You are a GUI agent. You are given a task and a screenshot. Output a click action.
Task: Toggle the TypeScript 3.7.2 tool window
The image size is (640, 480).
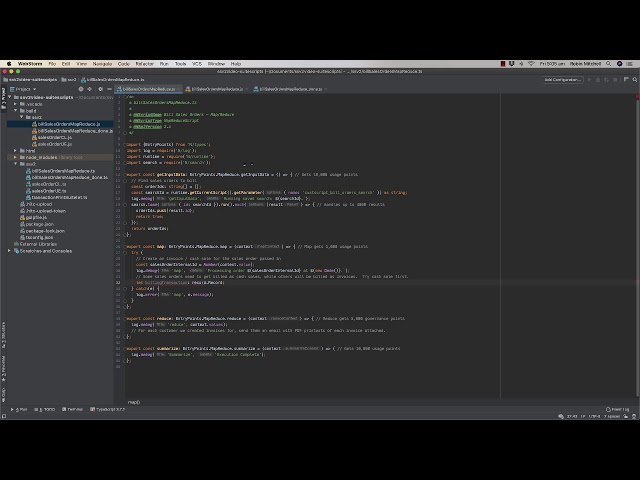click(107, 409)
